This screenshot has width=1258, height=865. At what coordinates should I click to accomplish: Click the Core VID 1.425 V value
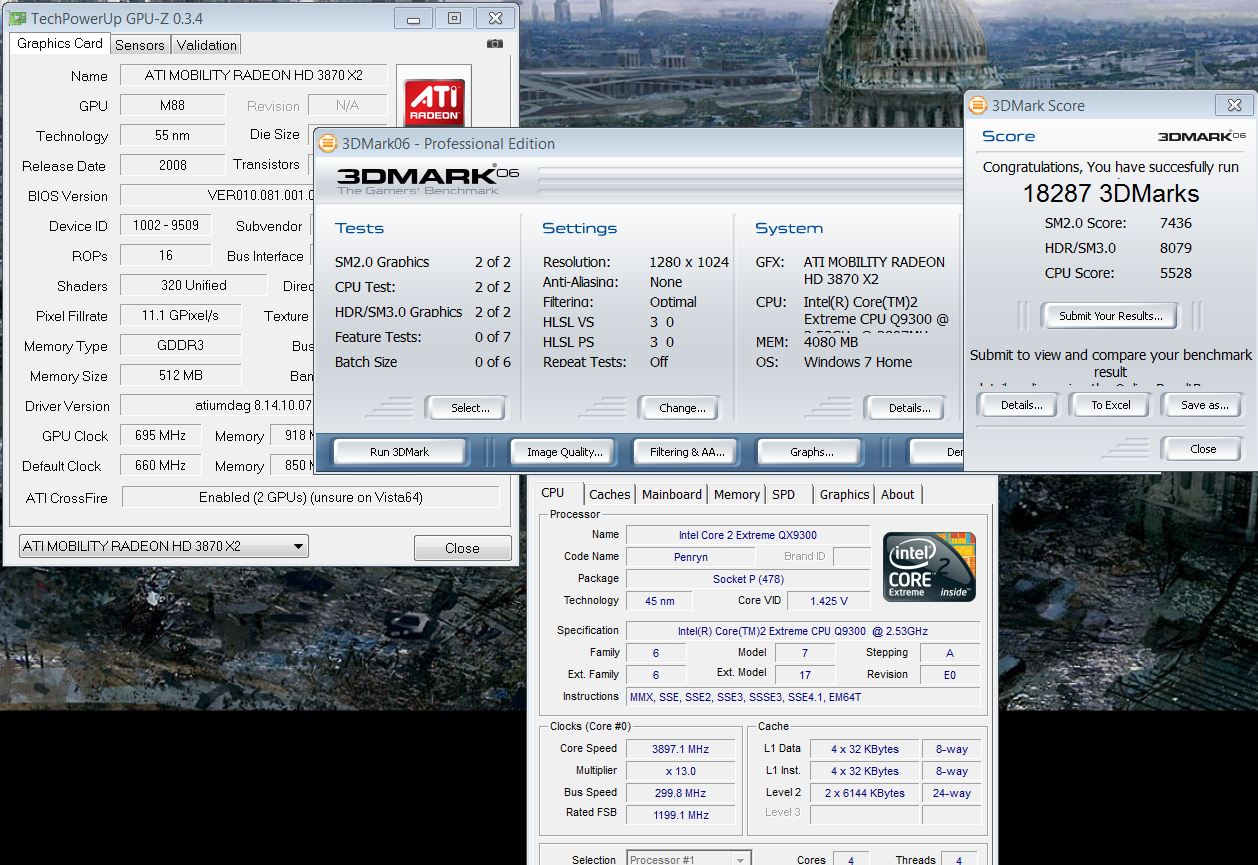point(828,601)
